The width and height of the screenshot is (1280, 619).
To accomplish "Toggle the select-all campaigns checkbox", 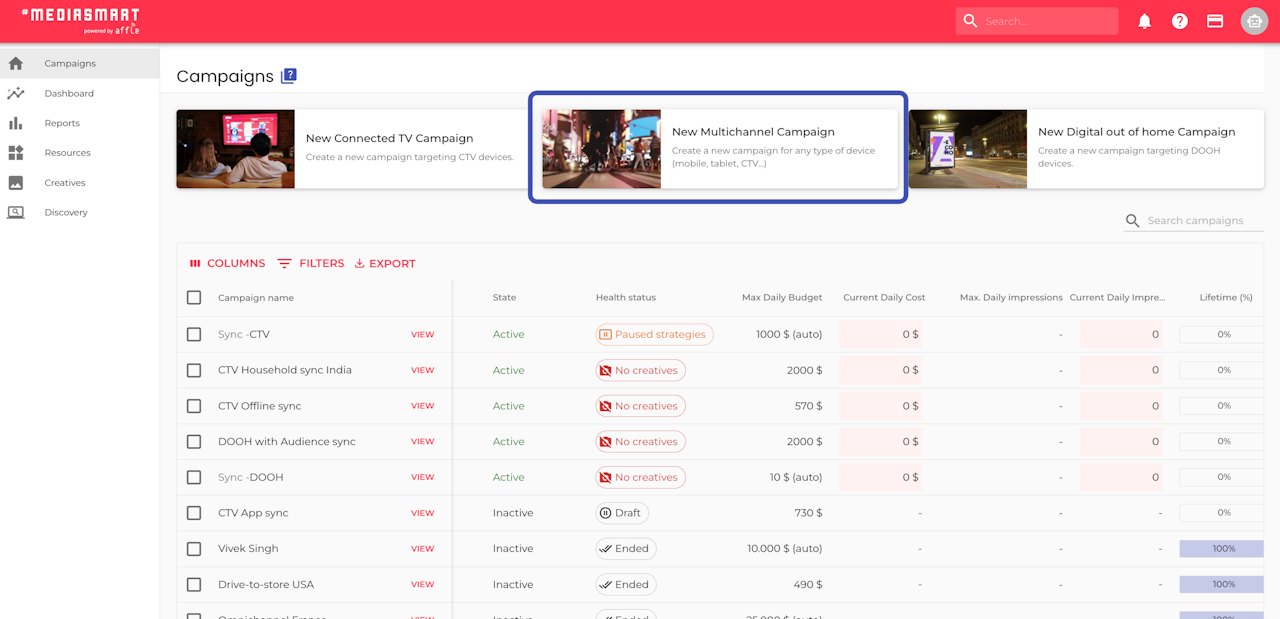I will [194, 297].
